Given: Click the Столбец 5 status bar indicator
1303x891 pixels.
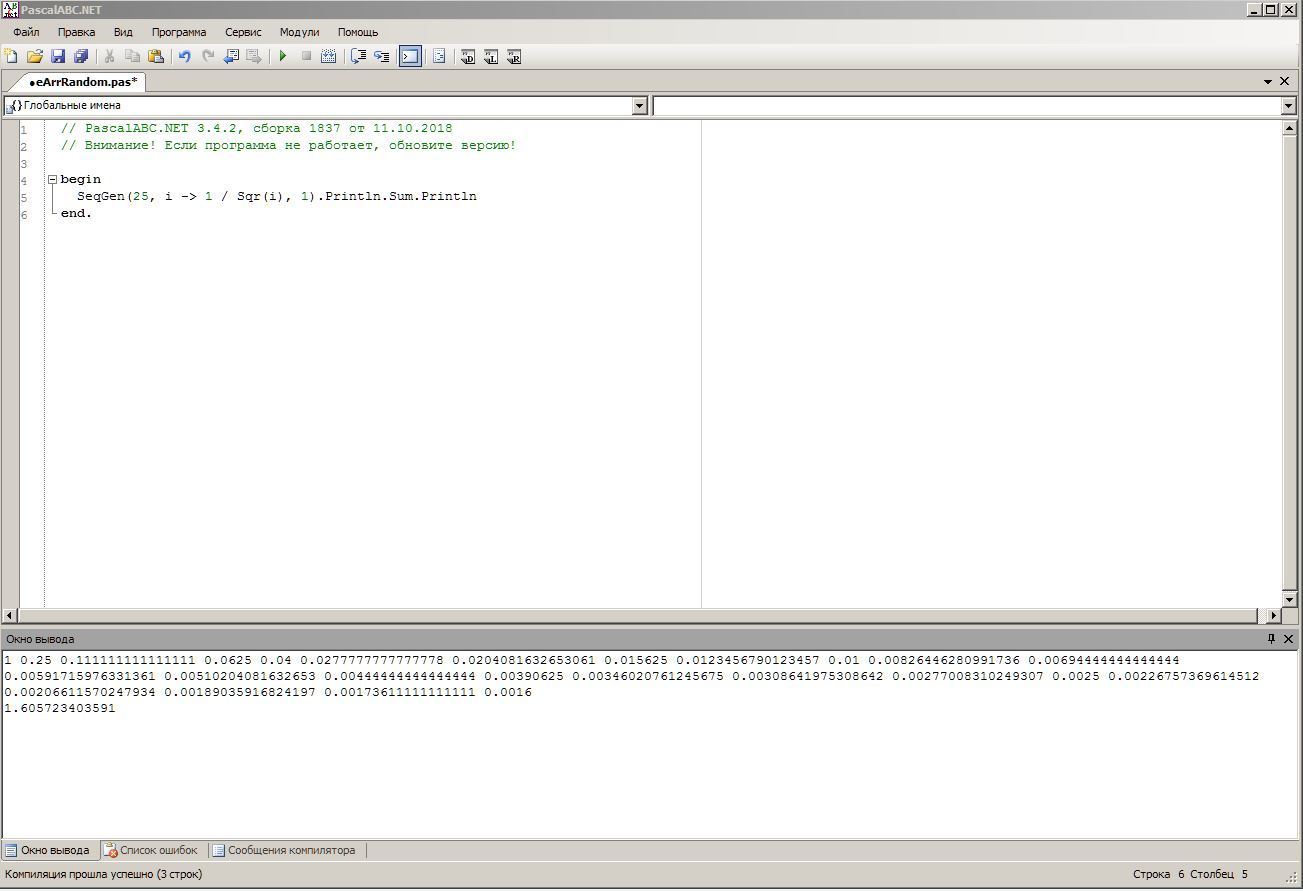Looking at the screenshot, I should point(1219,875).
